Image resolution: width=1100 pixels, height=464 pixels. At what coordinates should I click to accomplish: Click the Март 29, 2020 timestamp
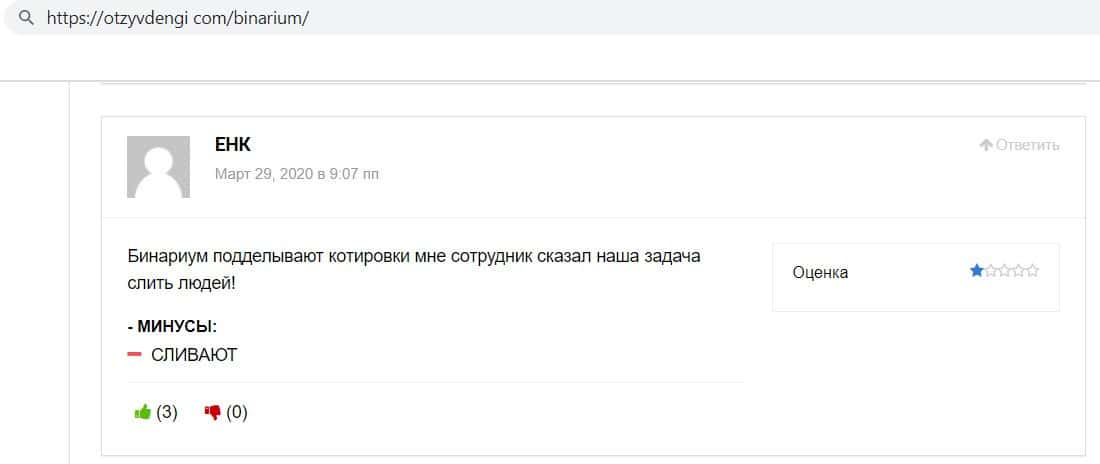[x=297, y=174]
